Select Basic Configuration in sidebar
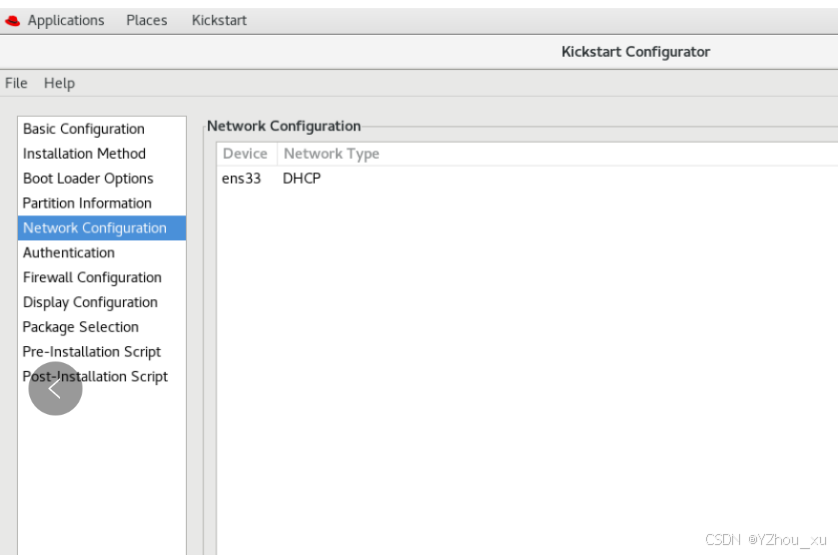The width and height of the screenshot is (838, 555). 102,129
